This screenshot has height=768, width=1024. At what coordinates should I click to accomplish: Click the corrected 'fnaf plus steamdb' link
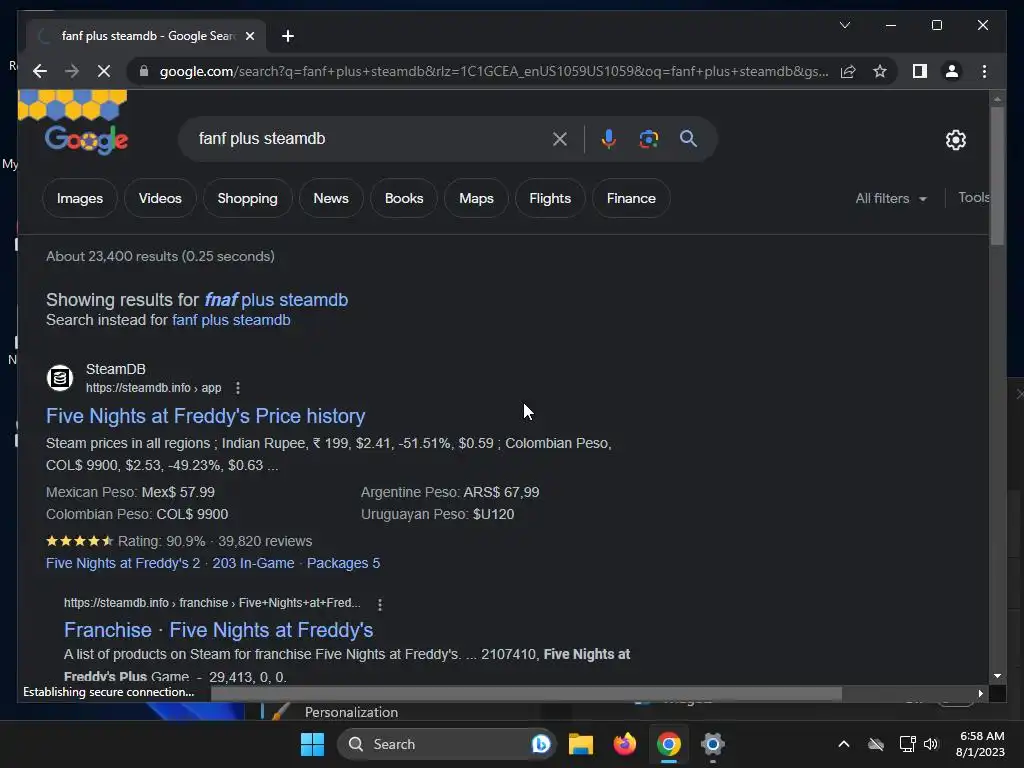click(x=276, y=300)
